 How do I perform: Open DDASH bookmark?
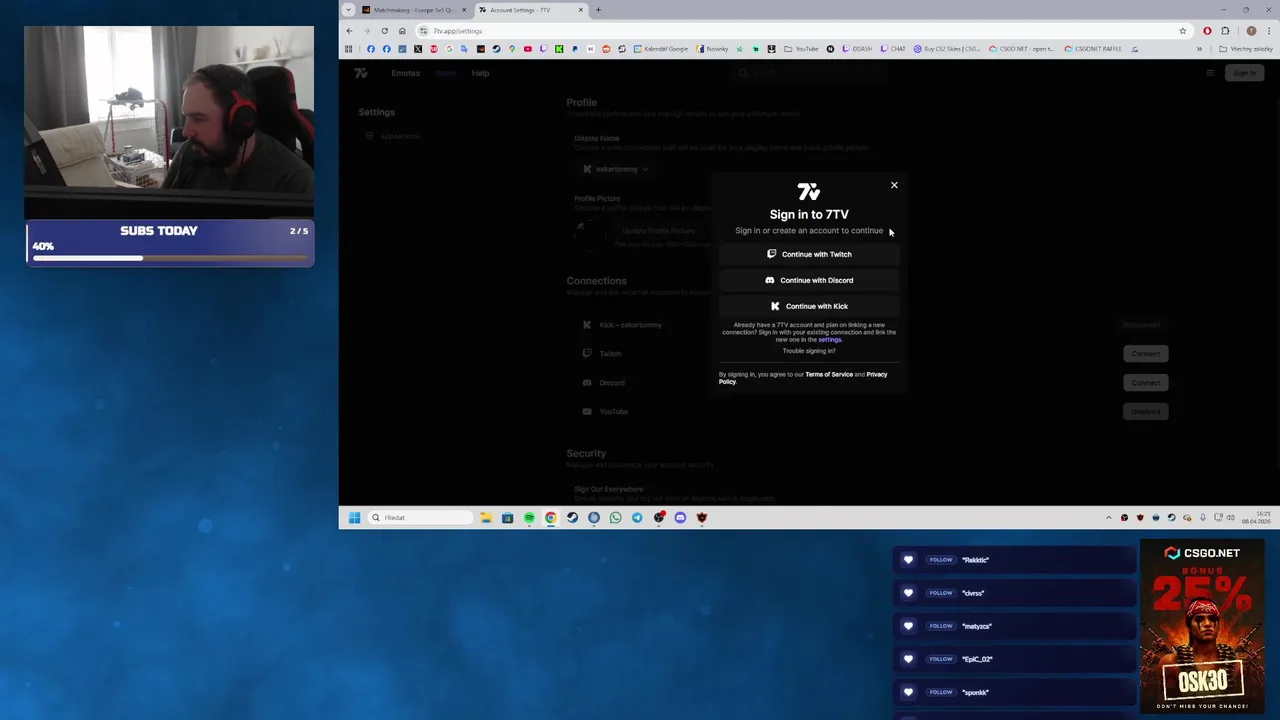(x=858, y=49)
